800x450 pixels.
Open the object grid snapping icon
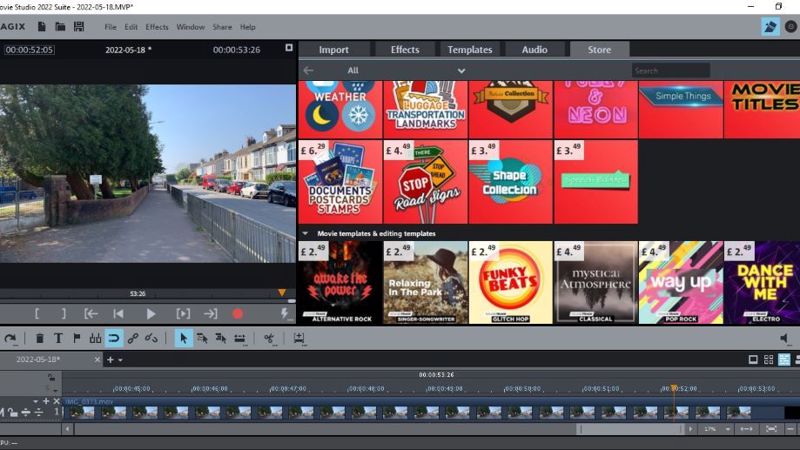pos(95,338)
